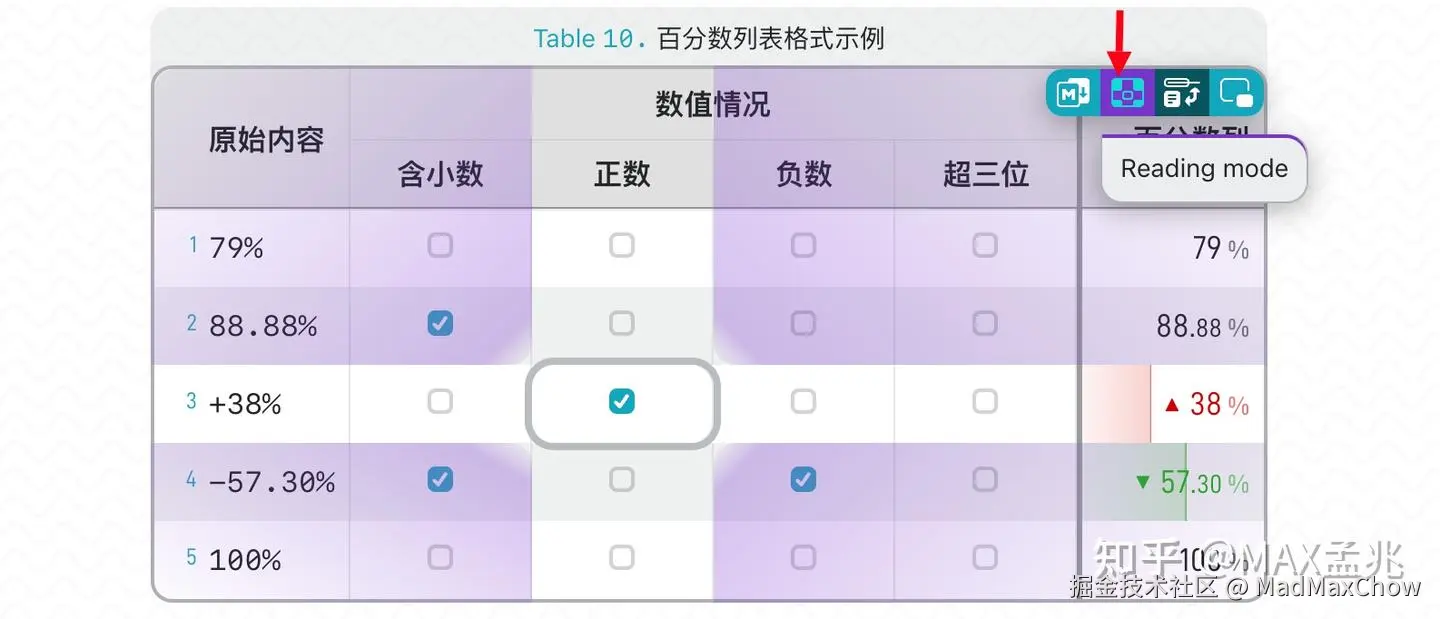Click the Markdown copy icon in table toolbar
The height and width of the screenshot is (619, 1440).
point(1074,93)
